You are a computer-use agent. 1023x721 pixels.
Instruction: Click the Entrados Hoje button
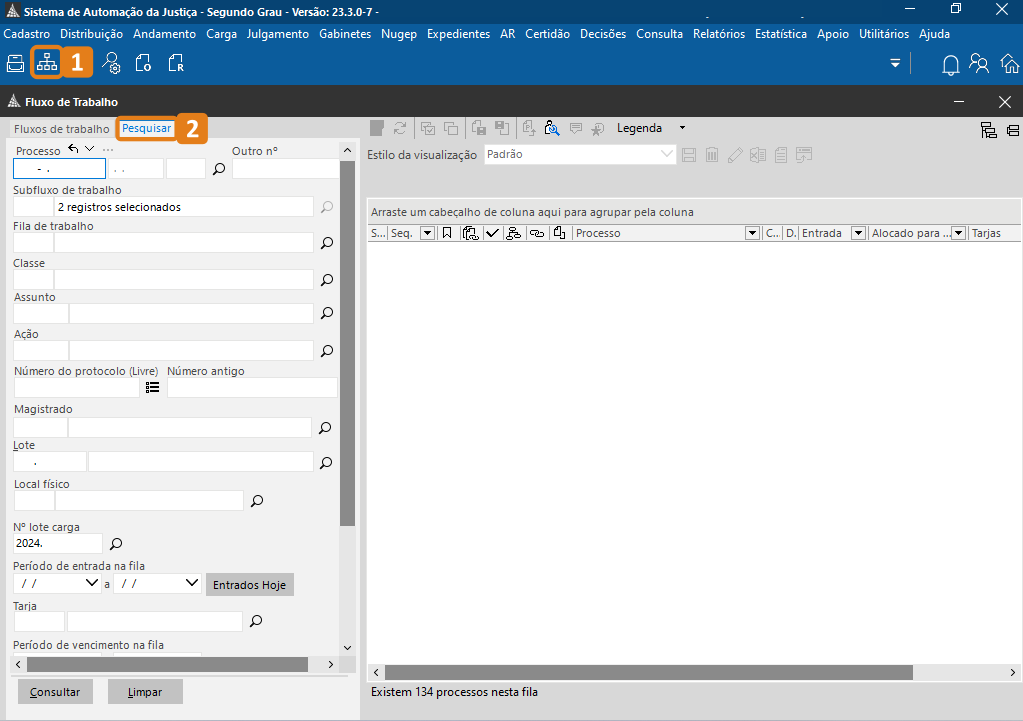[249, 585]
